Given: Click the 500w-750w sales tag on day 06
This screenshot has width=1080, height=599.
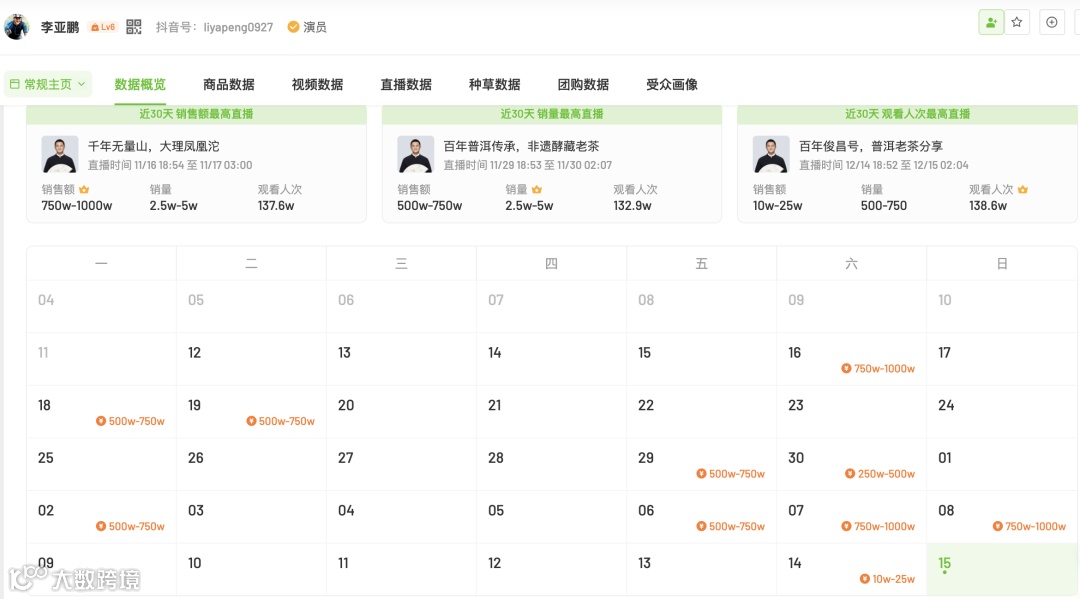Looking at the screenshot, I should tap(731, 527).
